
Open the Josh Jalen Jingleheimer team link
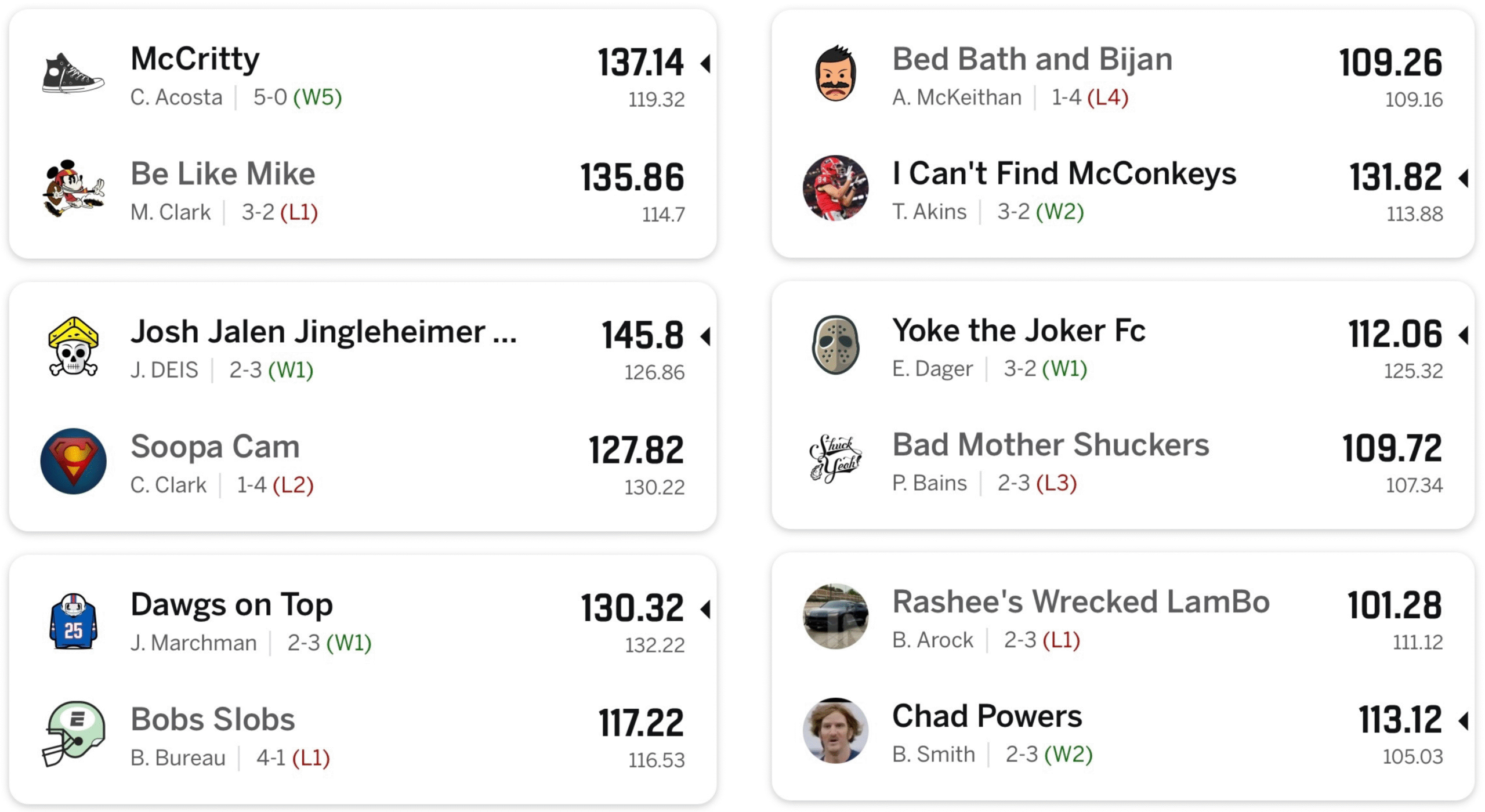pyautogui.click(x=323, y=332)
